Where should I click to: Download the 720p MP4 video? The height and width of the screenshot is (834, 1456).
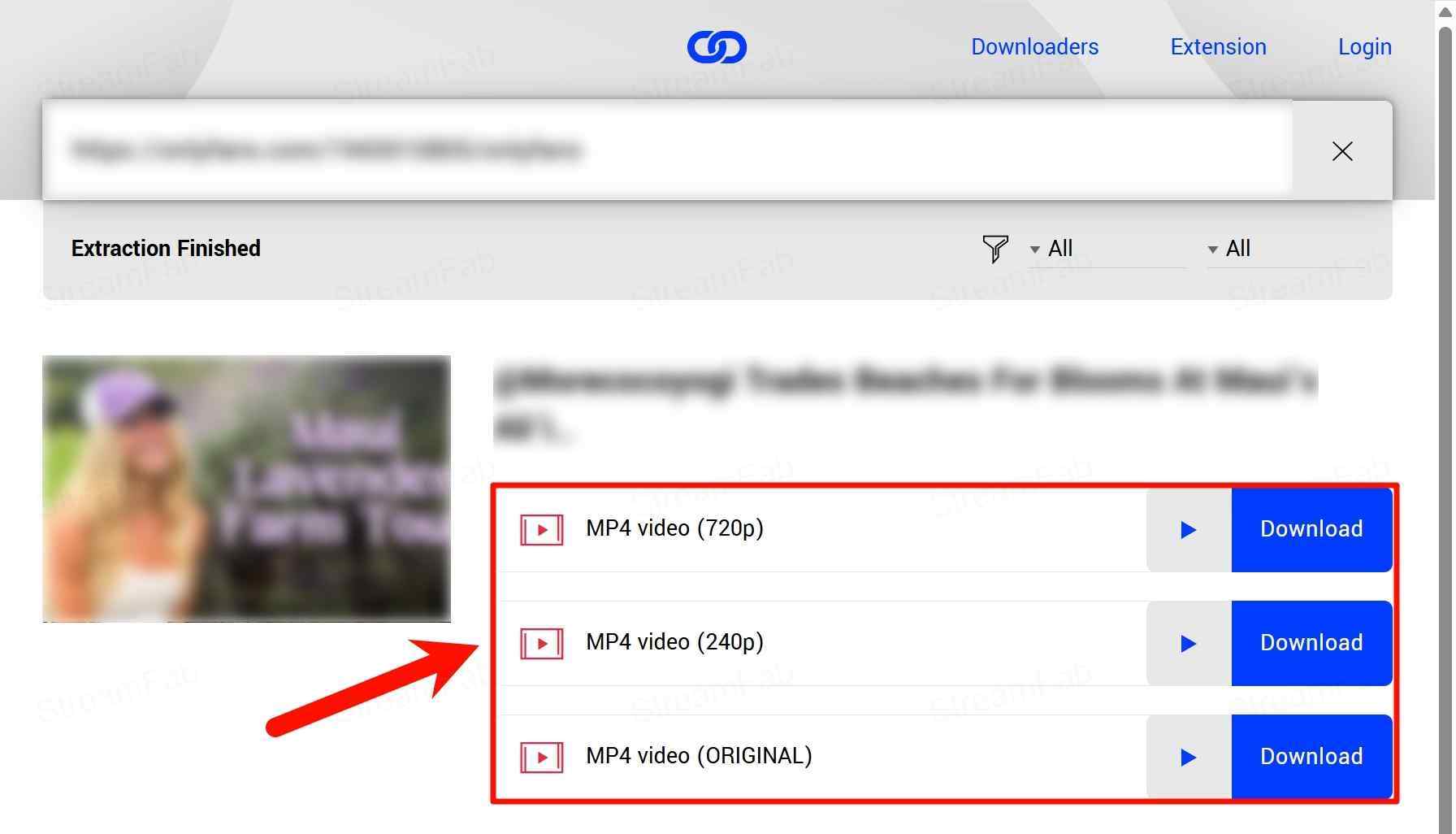pos(1311,530)
